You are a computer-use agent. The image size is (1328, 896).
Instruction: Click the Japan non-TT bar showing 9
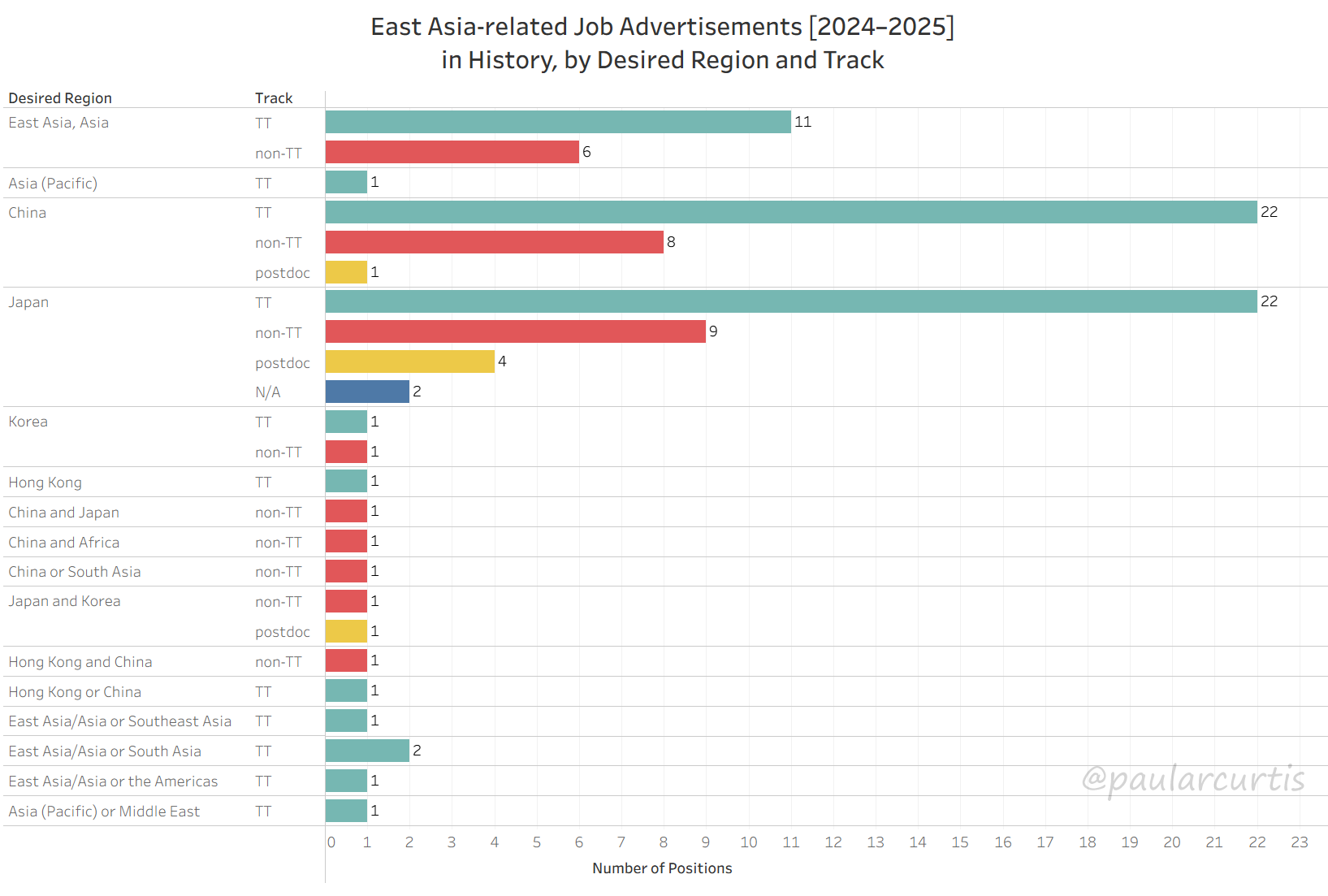point(515,331)
